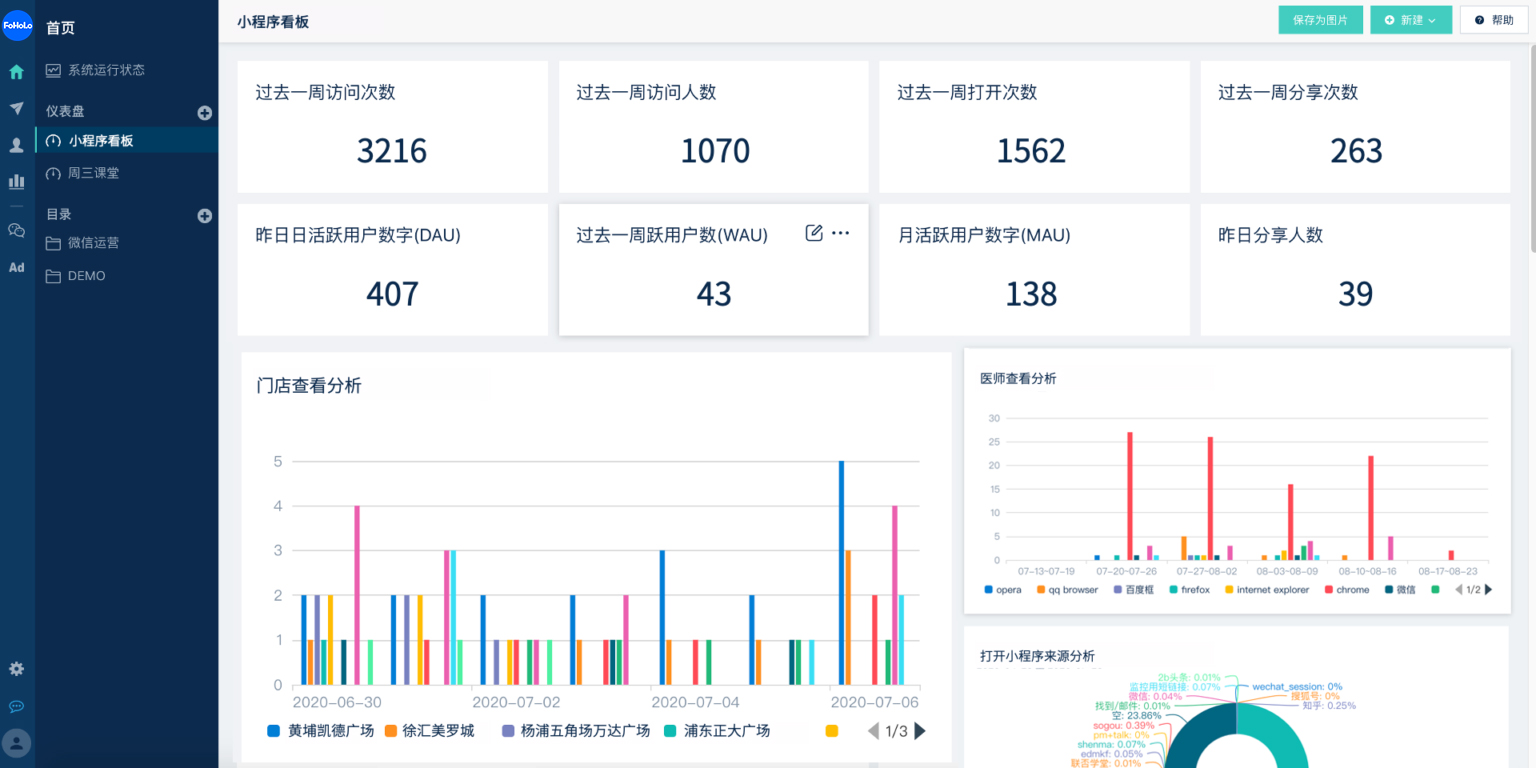Go to previous legend page in 医师查看分析
Screen dimensions: 1536x768
click(1458, 590)
